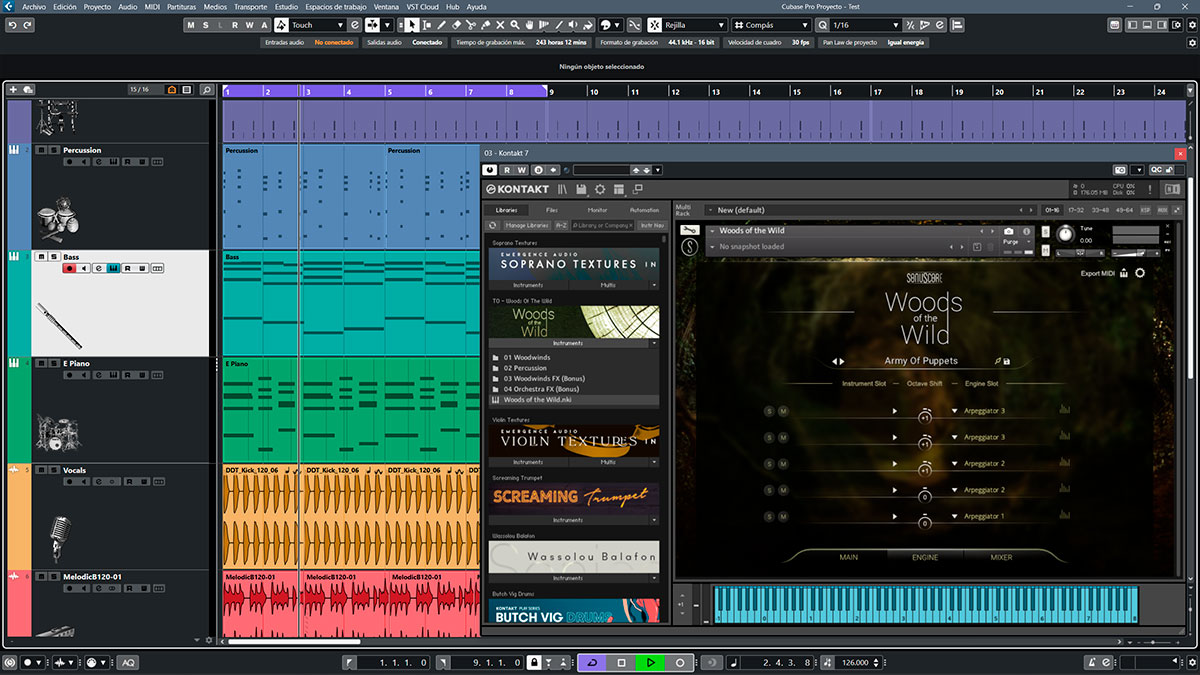The height and width of the screenshot is (675, 1200).
Task: Mute the Bass track
Action: (x=41, y=257)
